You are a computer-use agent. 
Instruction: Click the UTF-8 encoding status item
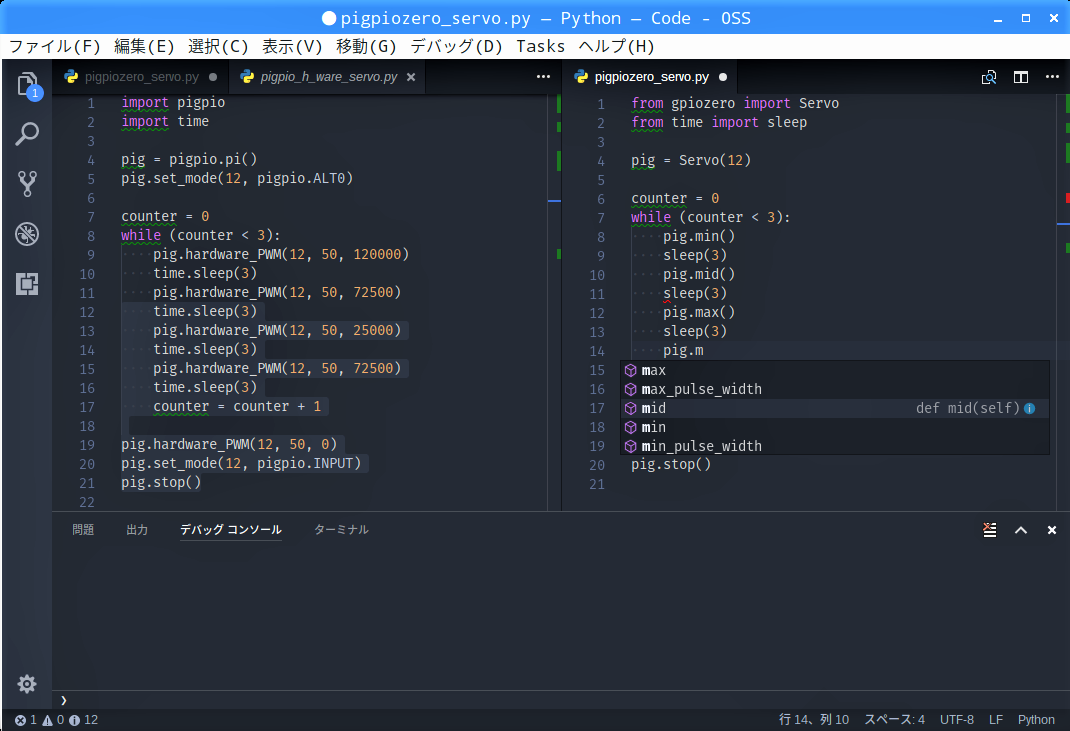(x=956, y=720)
